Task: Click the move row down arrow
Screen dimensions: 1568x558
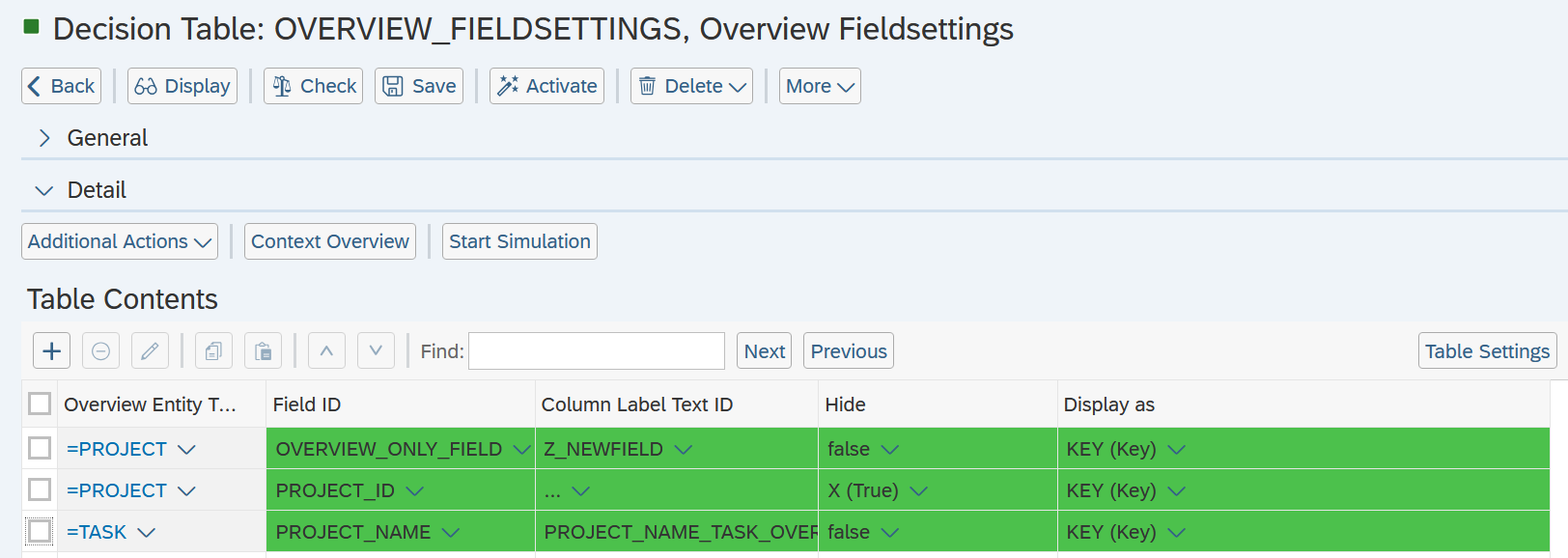Action: coord(376,351)
